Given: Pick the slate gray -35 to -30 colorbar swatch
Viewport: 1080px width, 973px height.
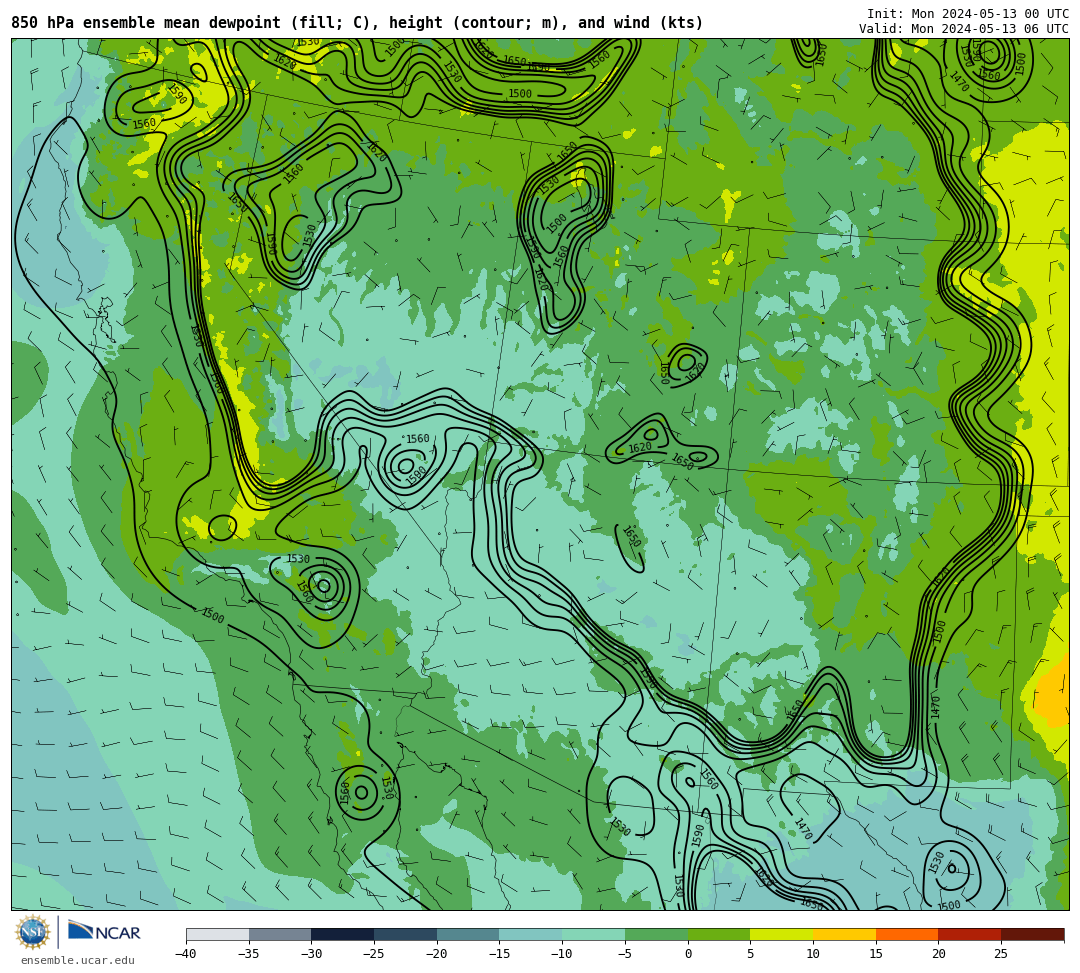Looking at the screenshot, I should (x=280, y=934).
